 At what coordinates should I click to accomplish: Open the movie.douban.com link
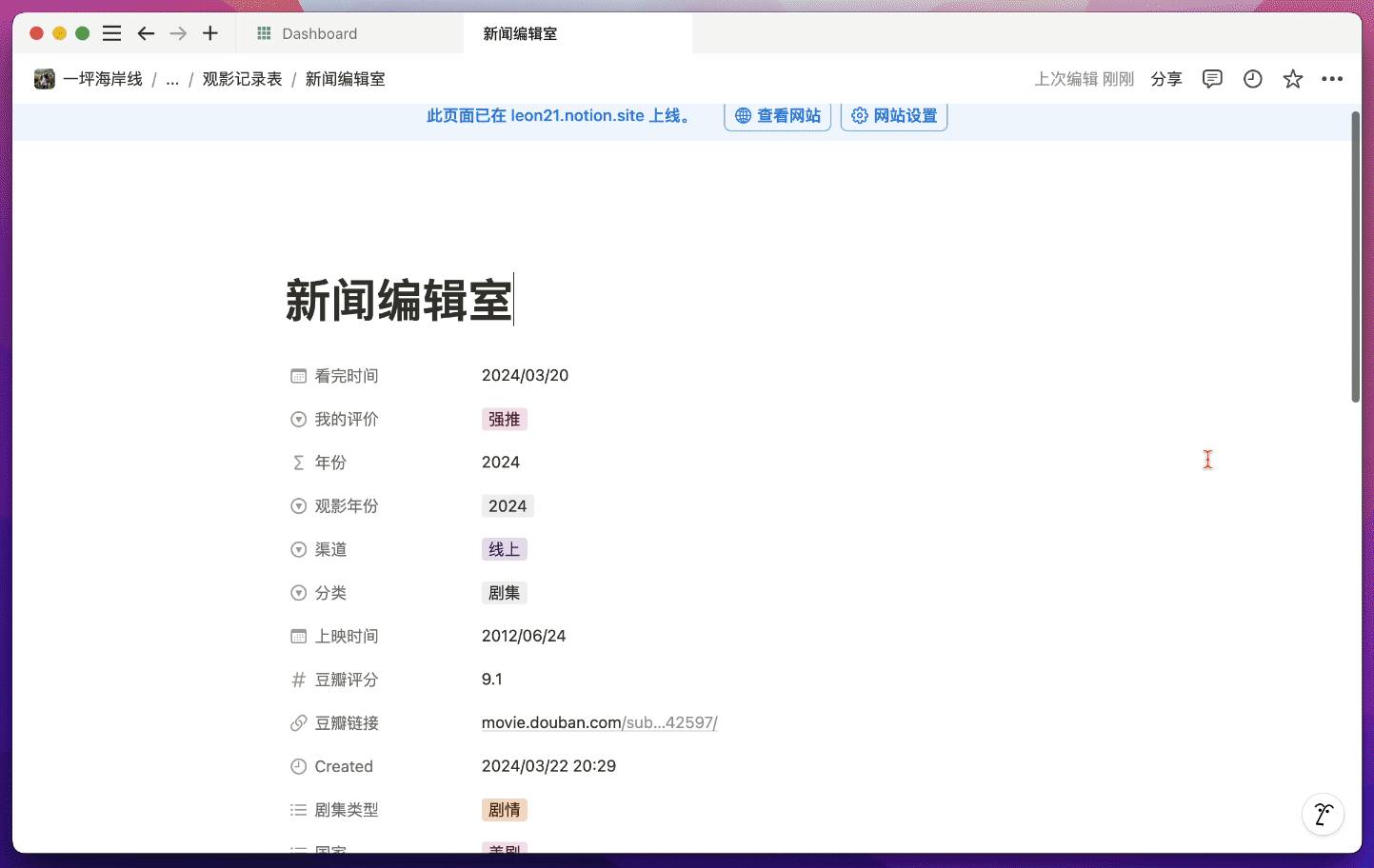[x=600, y=722]
